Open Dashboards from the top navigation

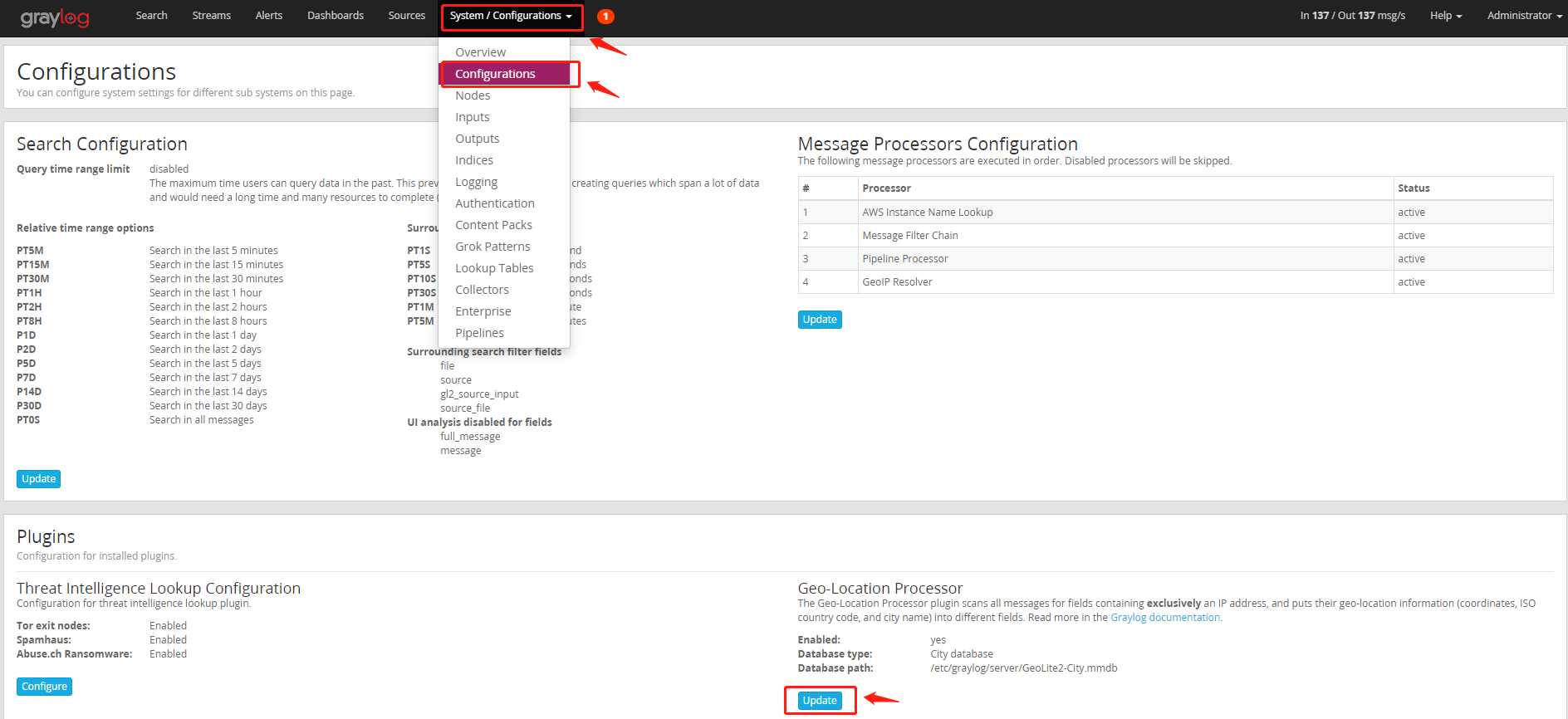click(x=336, y=16)
